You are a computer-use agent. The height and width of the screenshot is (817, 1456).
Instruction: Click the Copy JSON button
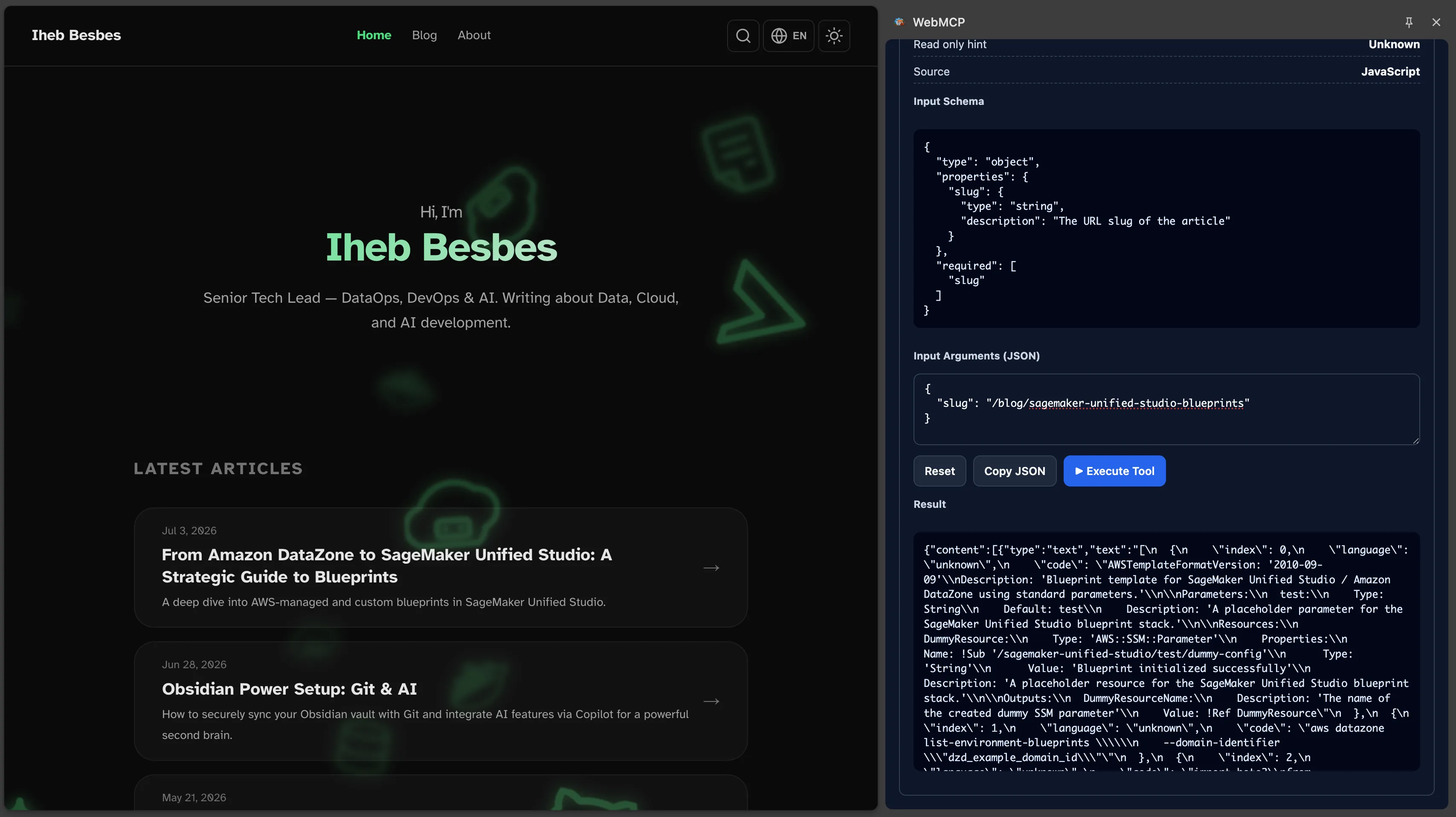[1015, 471]
